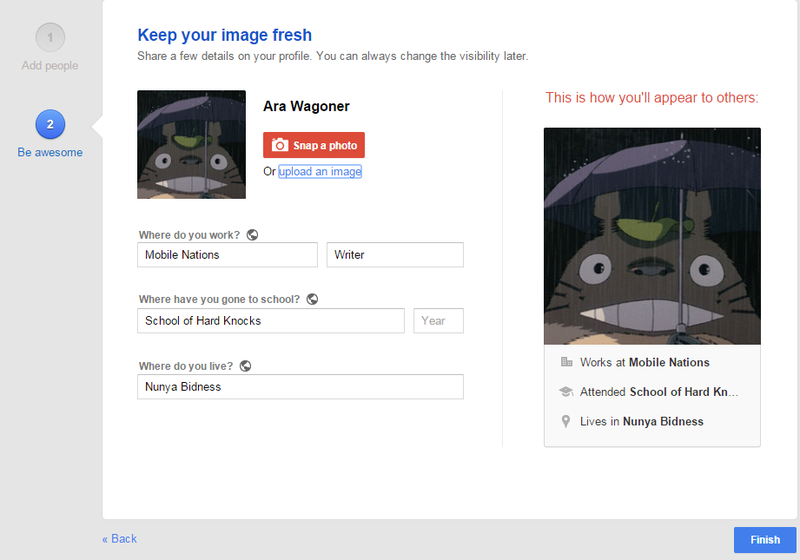This screenshot has height=560, width=800.
Task: Click Lives in Nunya Bidness preview text
Action: point(641,421)
